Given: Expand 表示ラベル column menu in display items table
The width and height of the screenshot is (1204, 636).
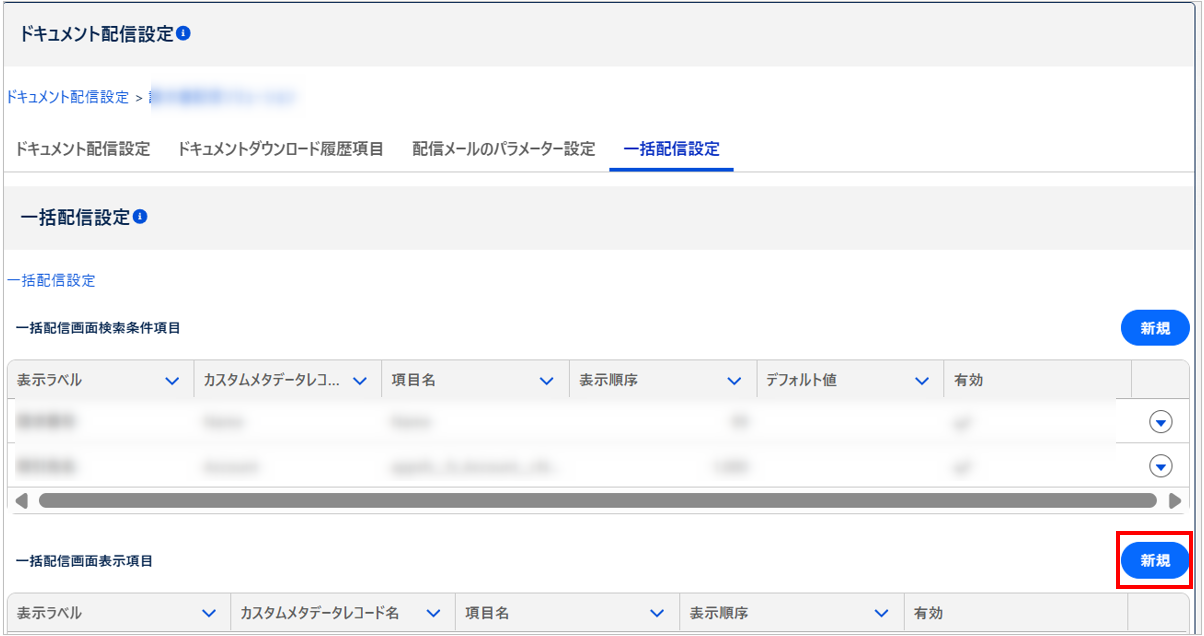Looking at the screenshot, I should pyautogui.click(x=208, y=613).
